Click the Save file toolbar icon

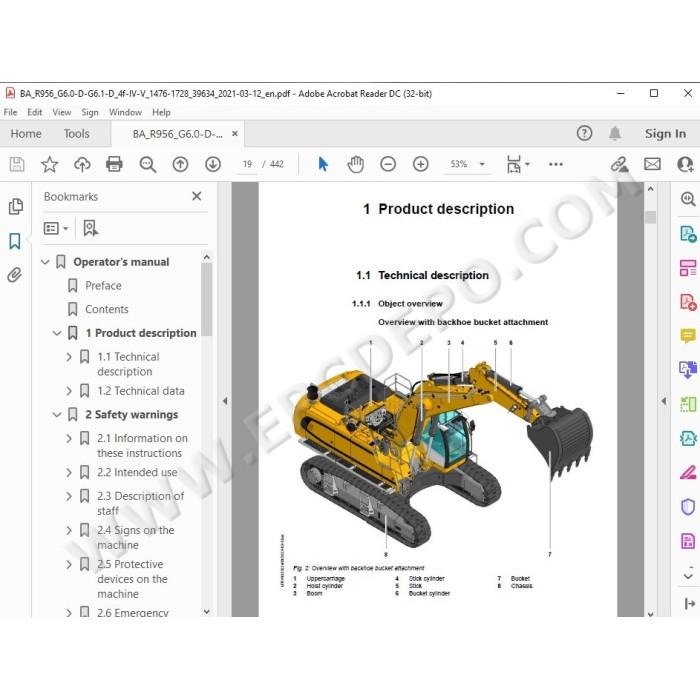coord(17,164)
